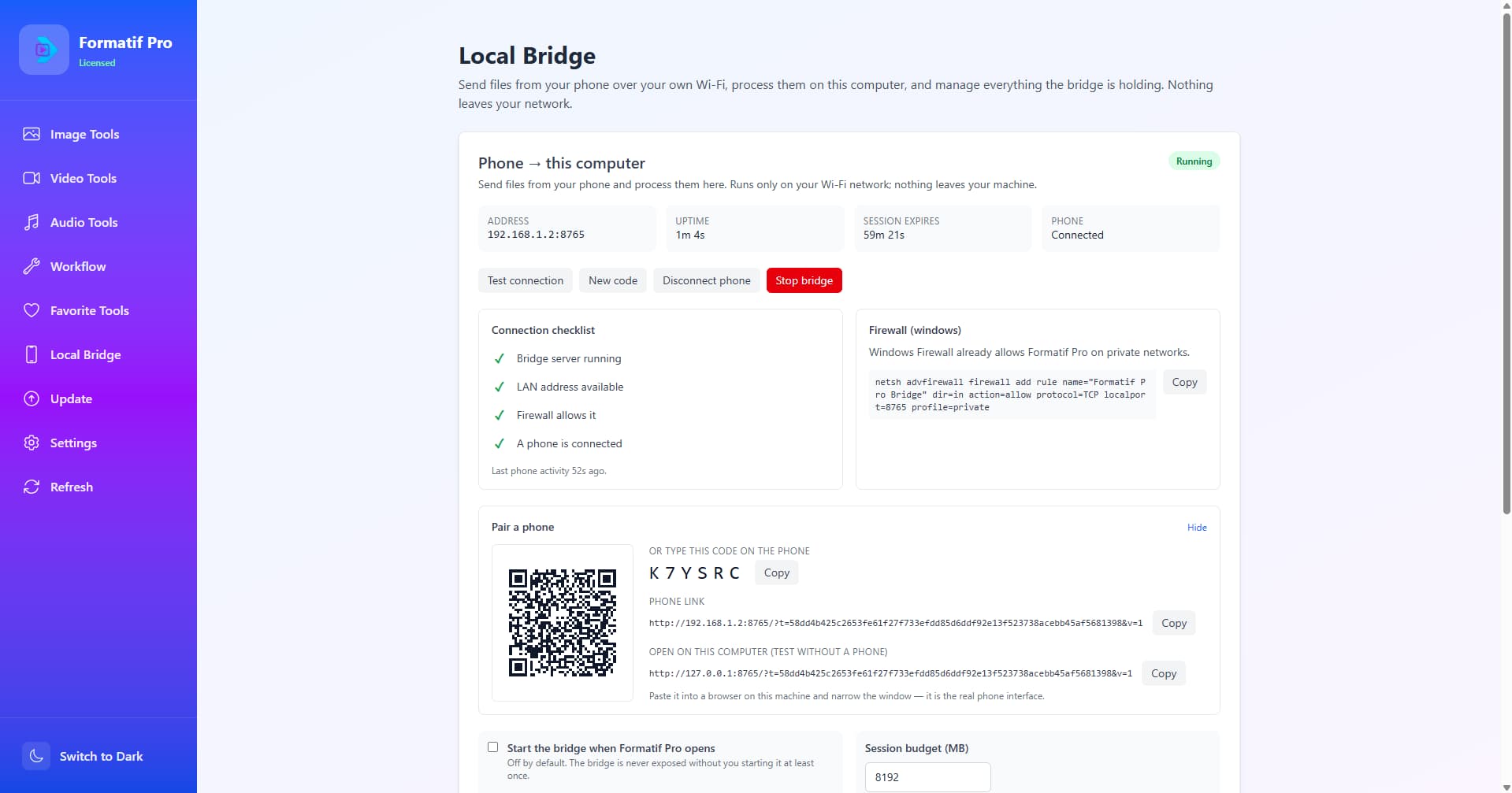Click the Running status badge

click(1194, 161)
